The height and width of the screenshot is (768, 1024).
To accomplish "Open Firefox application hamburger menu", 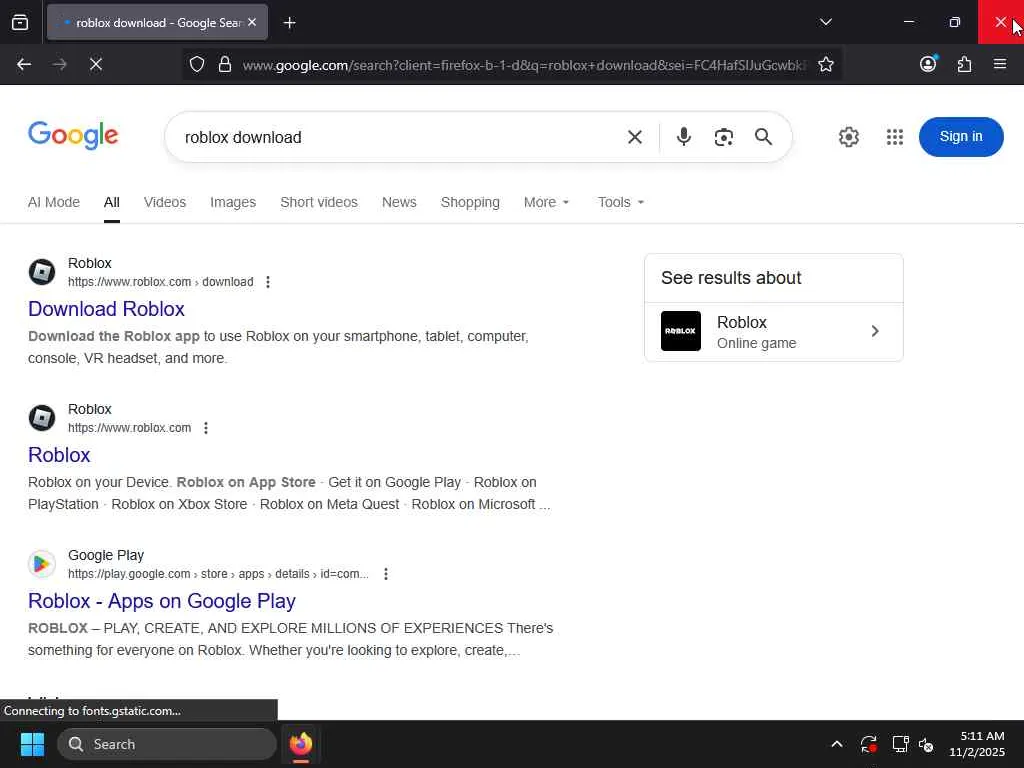I will 999,64.
